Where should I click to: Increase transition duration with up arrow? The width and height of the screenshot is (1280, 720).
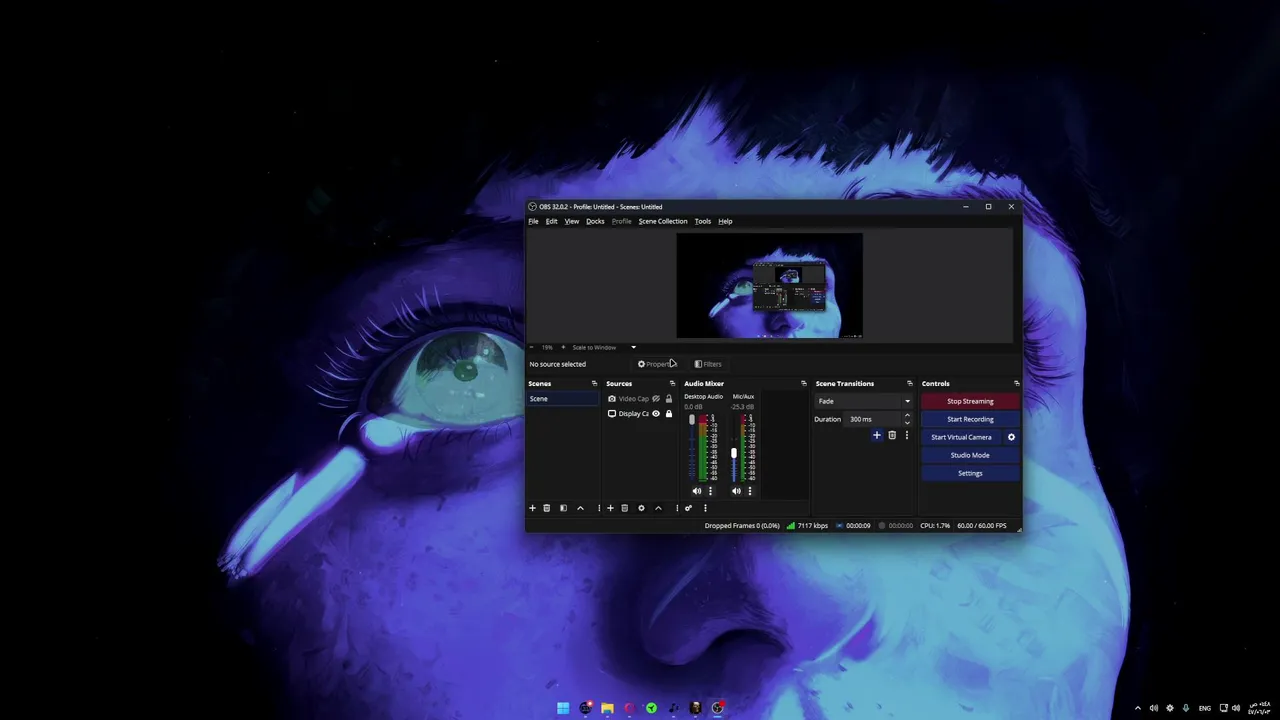tap(907, 416)
